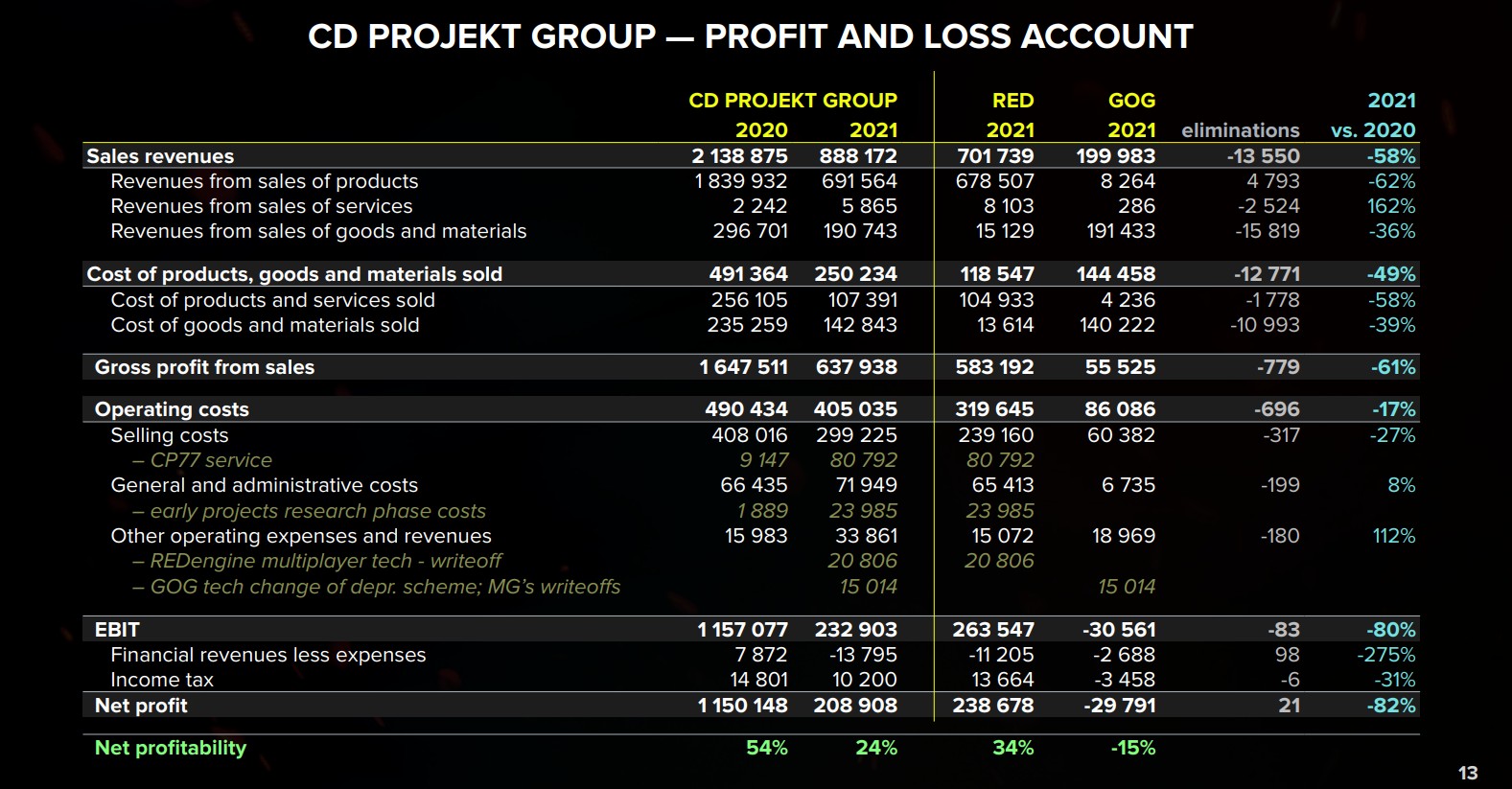The height and width of the screenshot is (789, 1512).
Task: Click the green 'Net profitability' label
Action: [x=171, y=748]
